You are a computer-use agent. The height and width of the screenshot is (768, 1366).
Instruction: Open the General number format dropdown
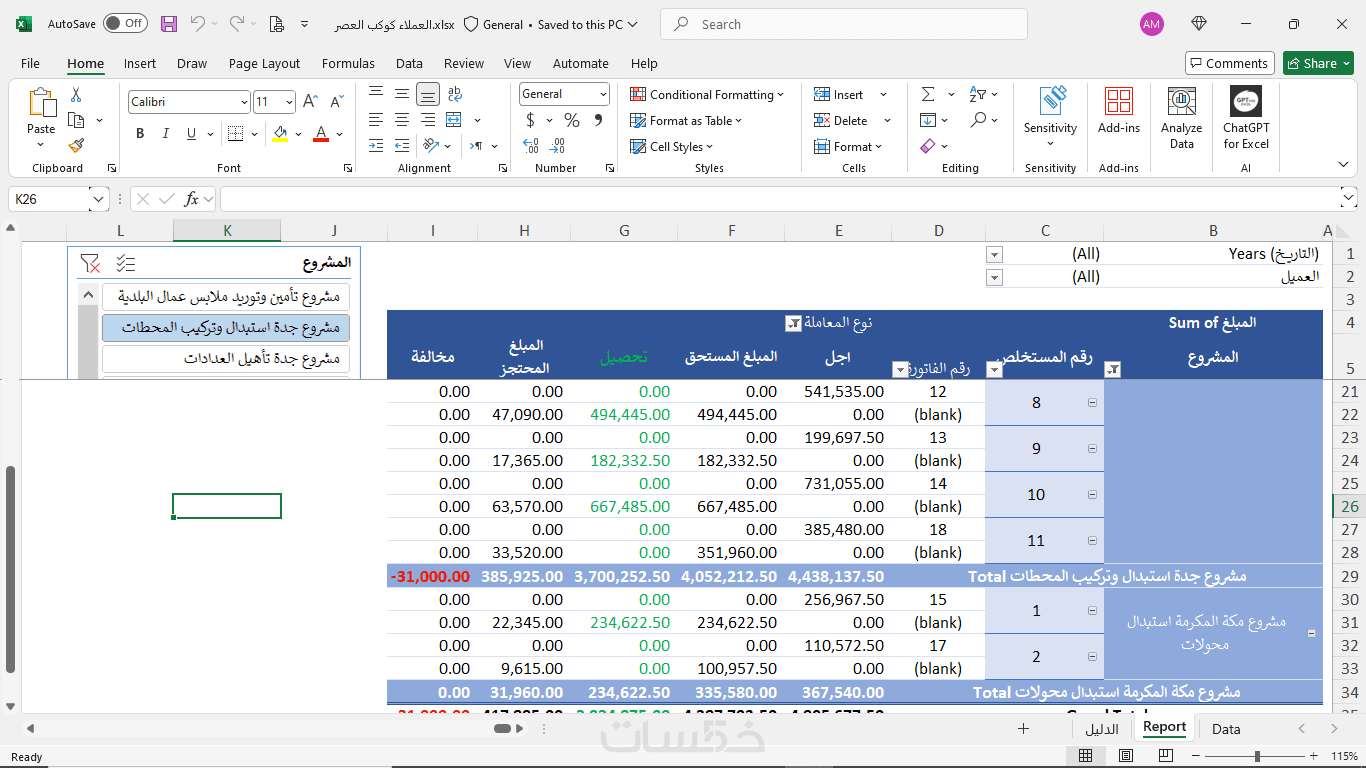(603, 94)
